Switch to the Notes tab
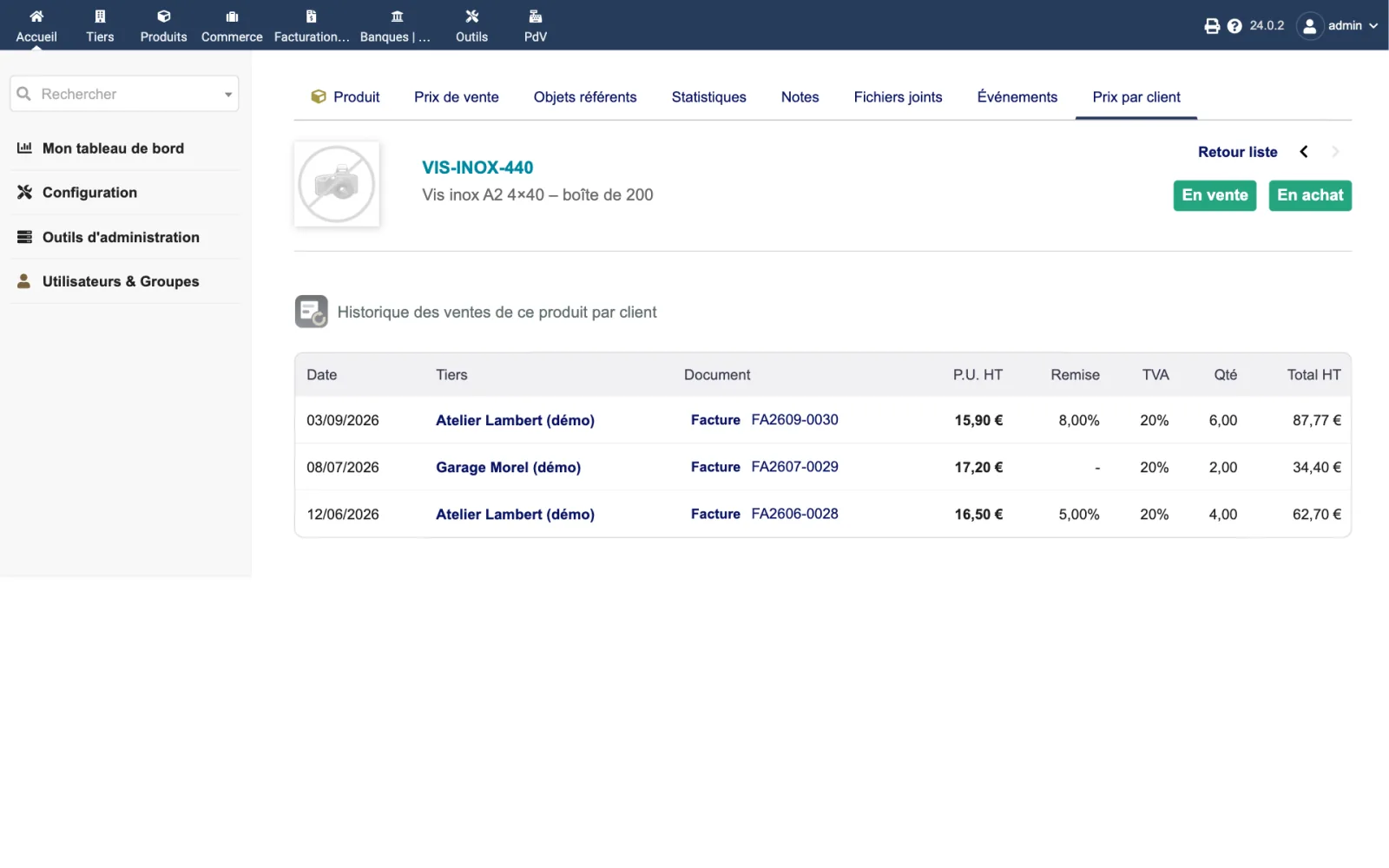The height and width of the screenshot is (868, 1389). pos(800,97)
